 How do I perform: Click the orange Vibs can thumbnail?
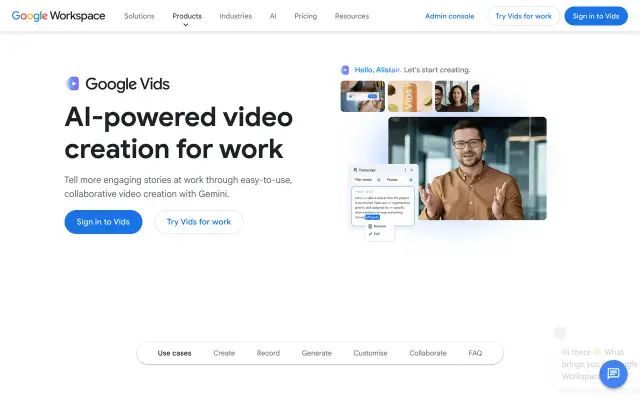[x=410, y=96]
